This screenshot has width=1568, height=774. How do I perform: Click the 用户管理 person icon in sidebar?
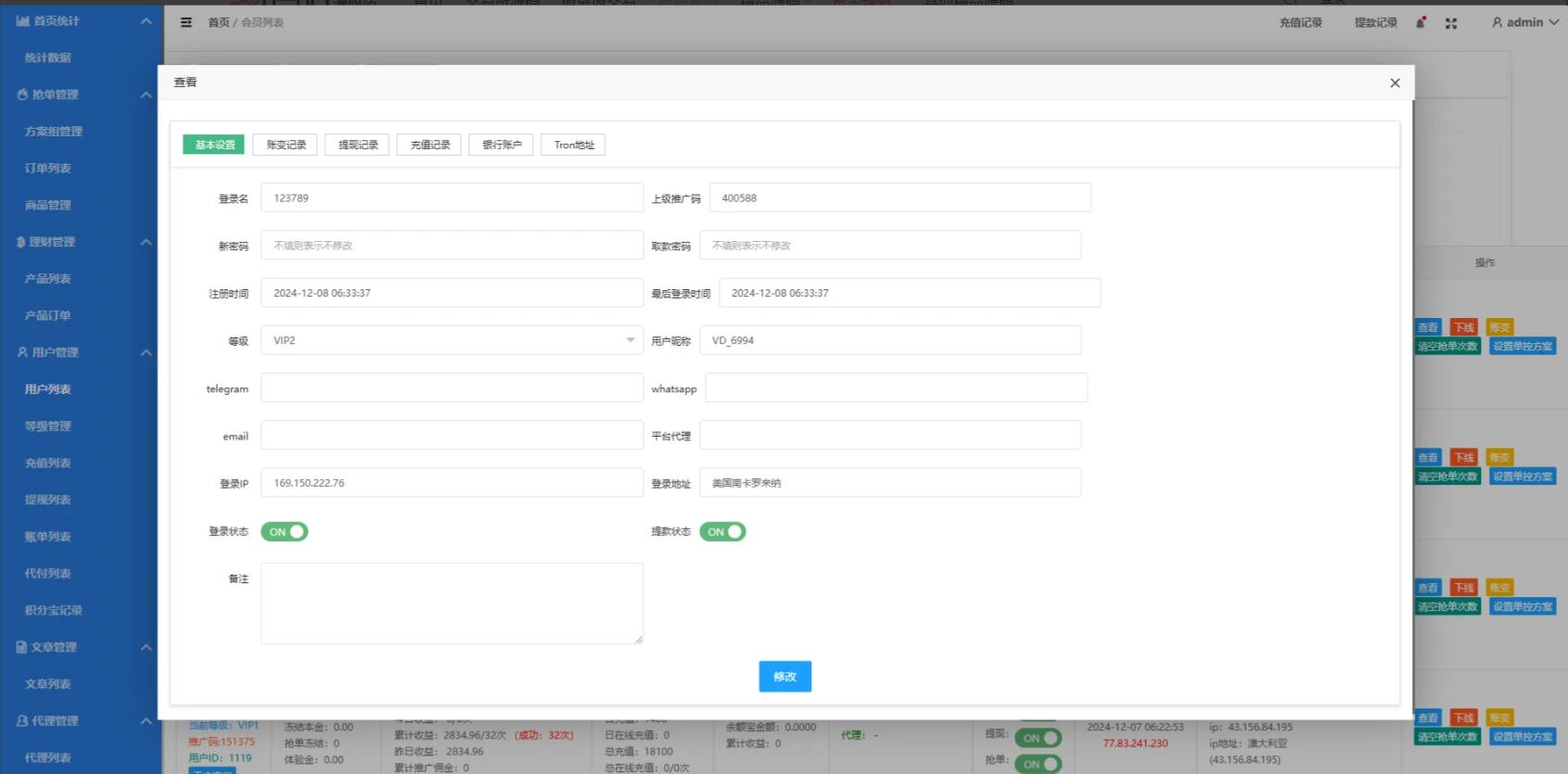click(x=22, y=352)
